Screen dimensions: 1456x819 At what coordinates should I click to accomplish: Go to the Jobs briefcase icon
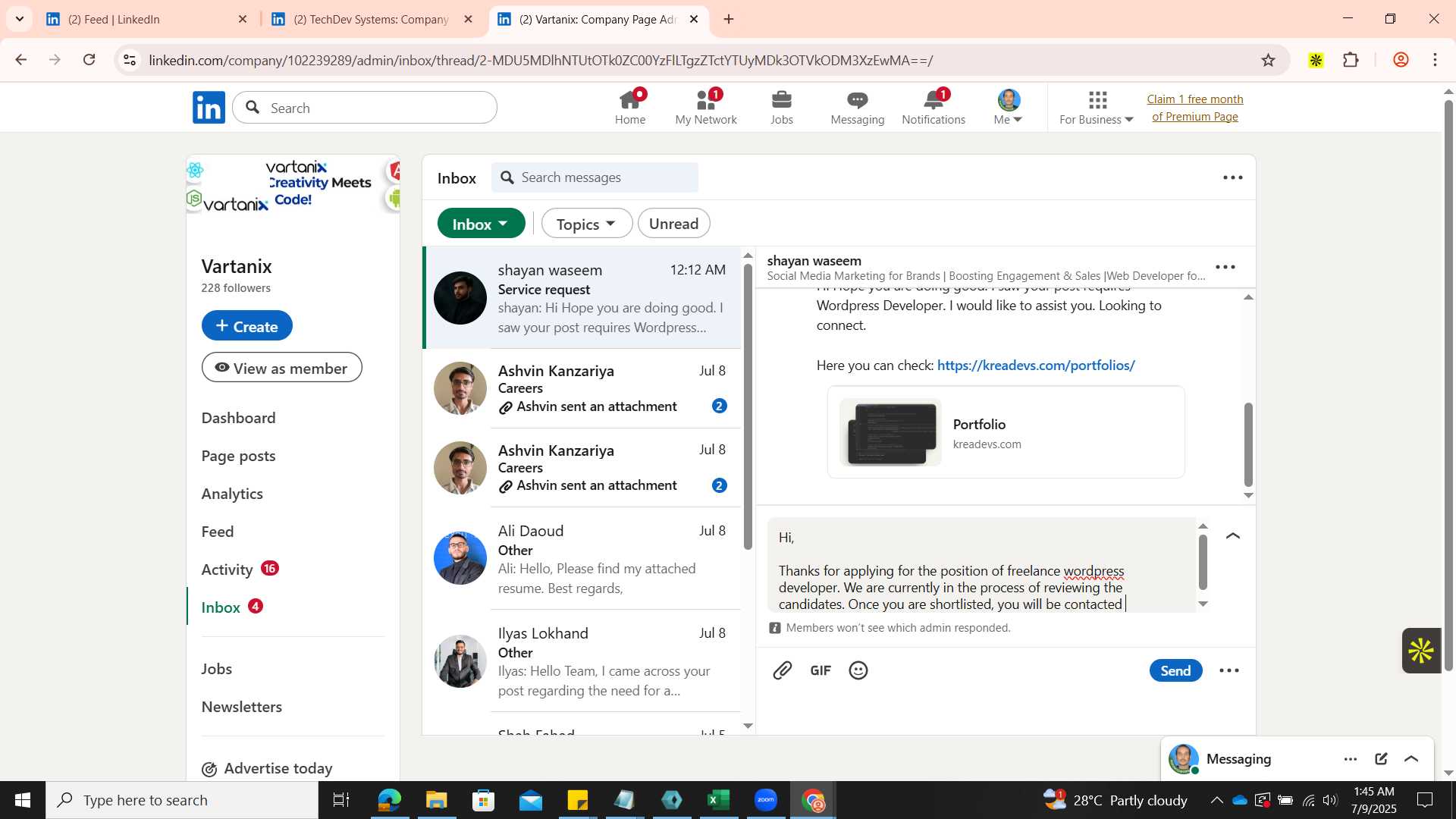(x=781, y=108)
